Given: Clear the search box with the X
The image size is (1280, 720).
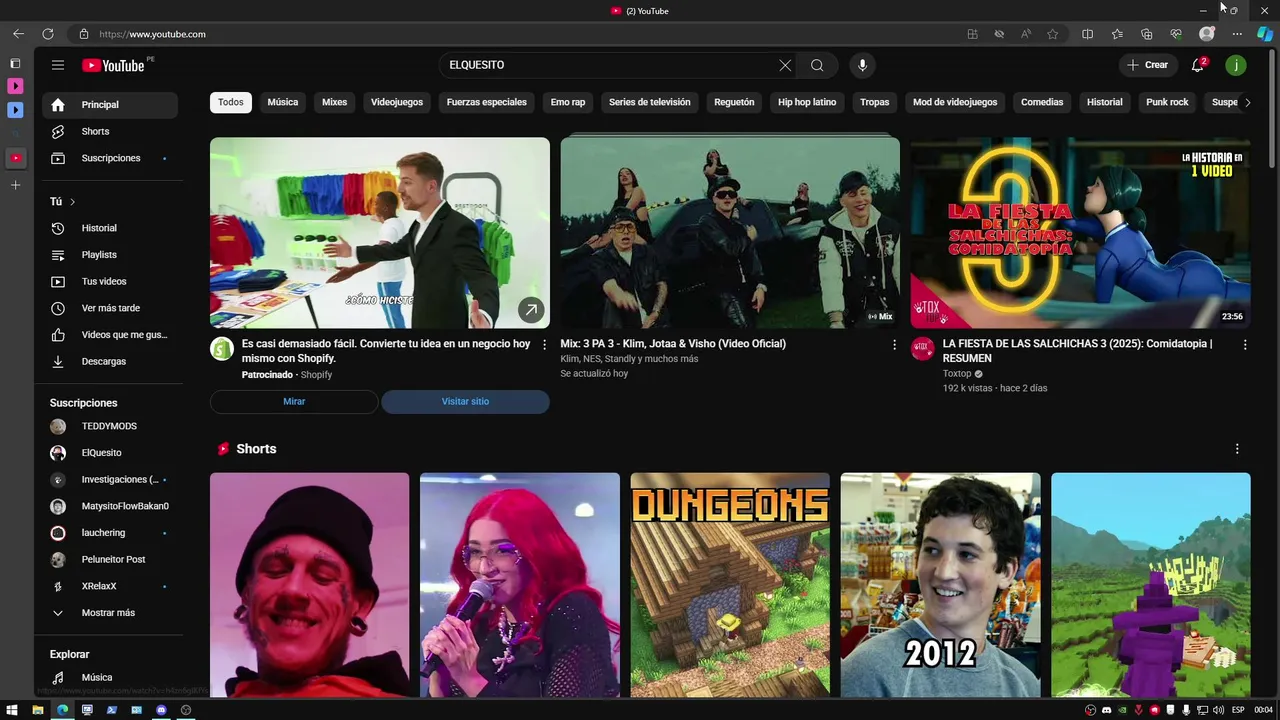Looking at the screenshot, I should pos(785,65).
